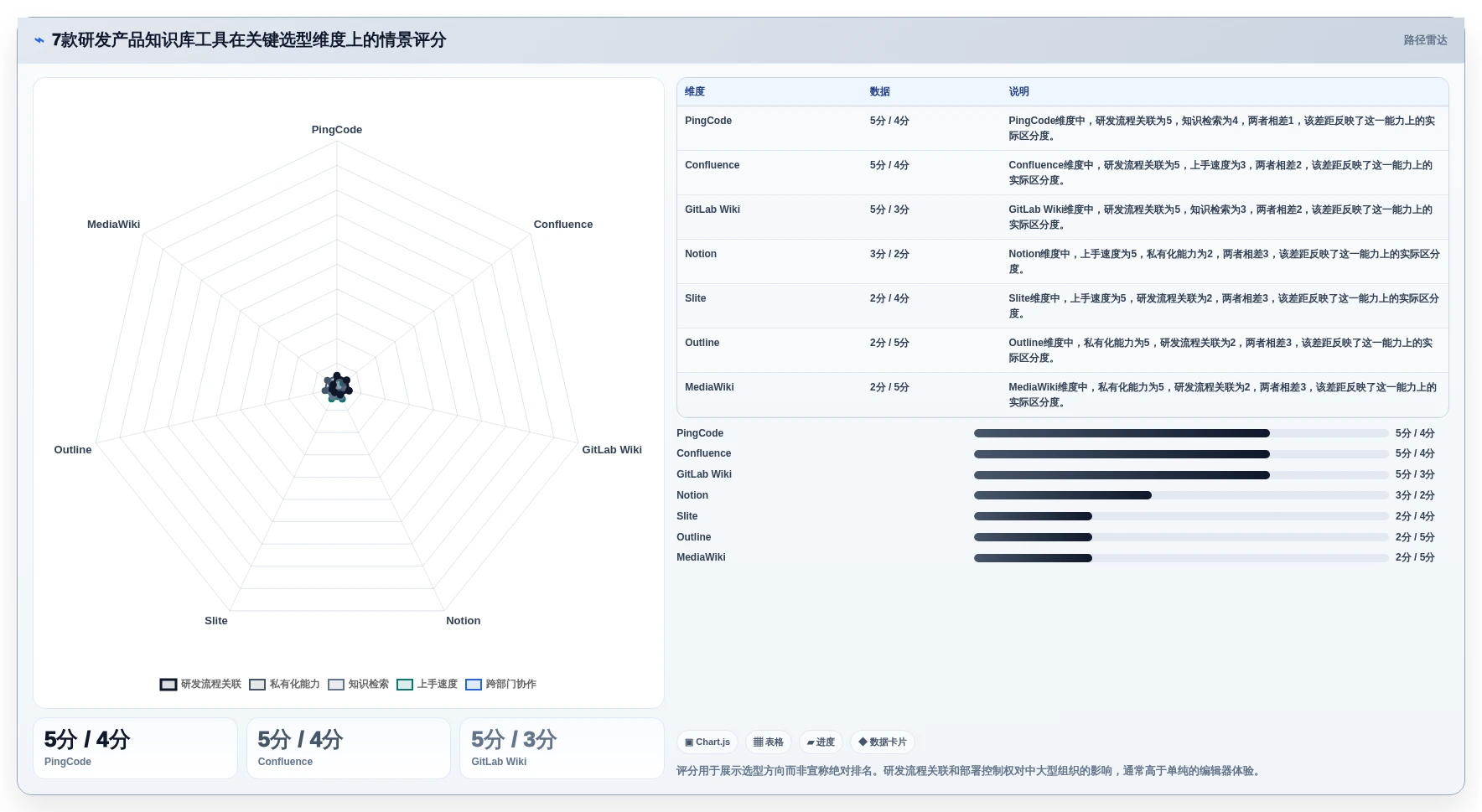The width and height of the screenshot is (1482, 812).
Task: Click the PingCode progress bar
Action: pyautogui.click(x=1181, y=433)
